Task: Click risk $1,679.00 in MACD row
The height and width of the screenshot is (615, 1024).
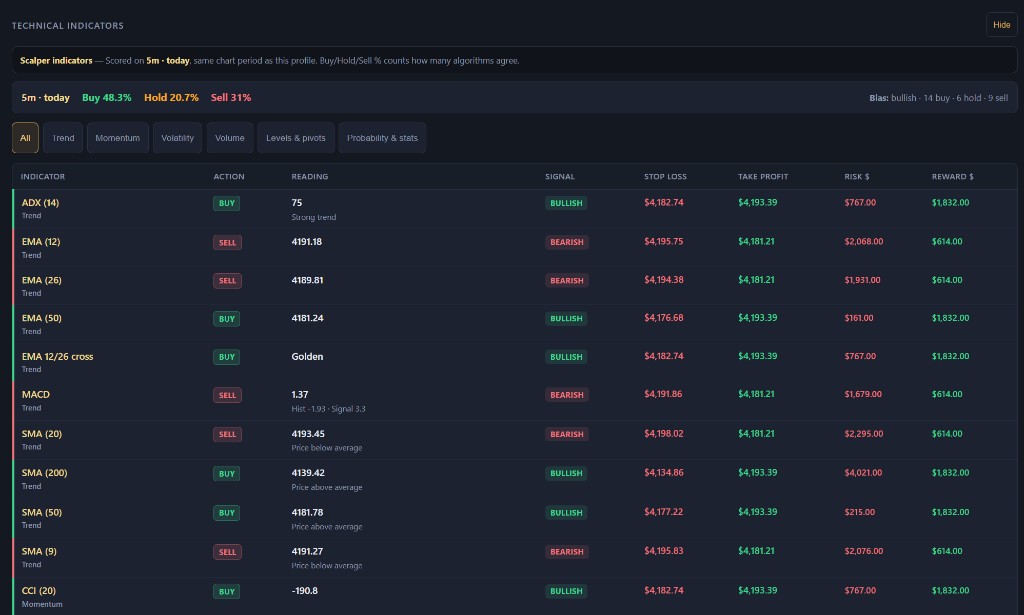Action: 863,394
